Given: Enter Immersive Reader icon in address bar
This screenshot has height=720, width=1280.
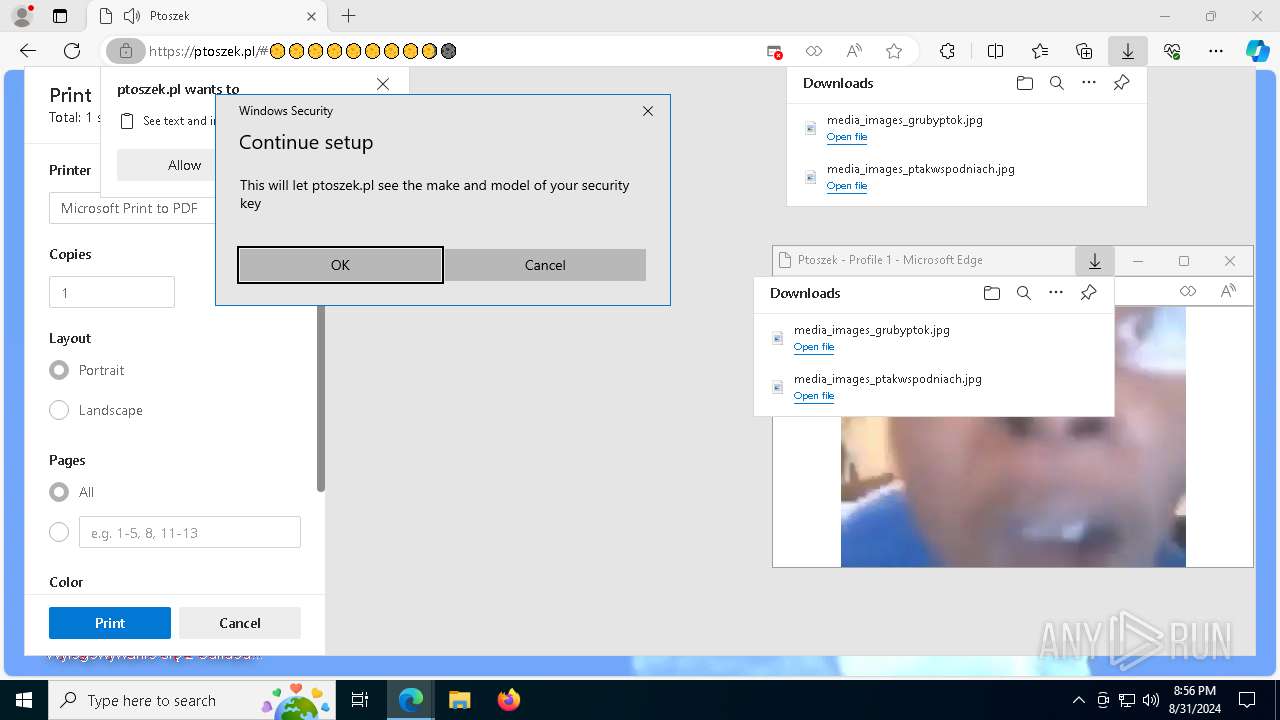Looking at the screenshot, I should pos(814,51).
